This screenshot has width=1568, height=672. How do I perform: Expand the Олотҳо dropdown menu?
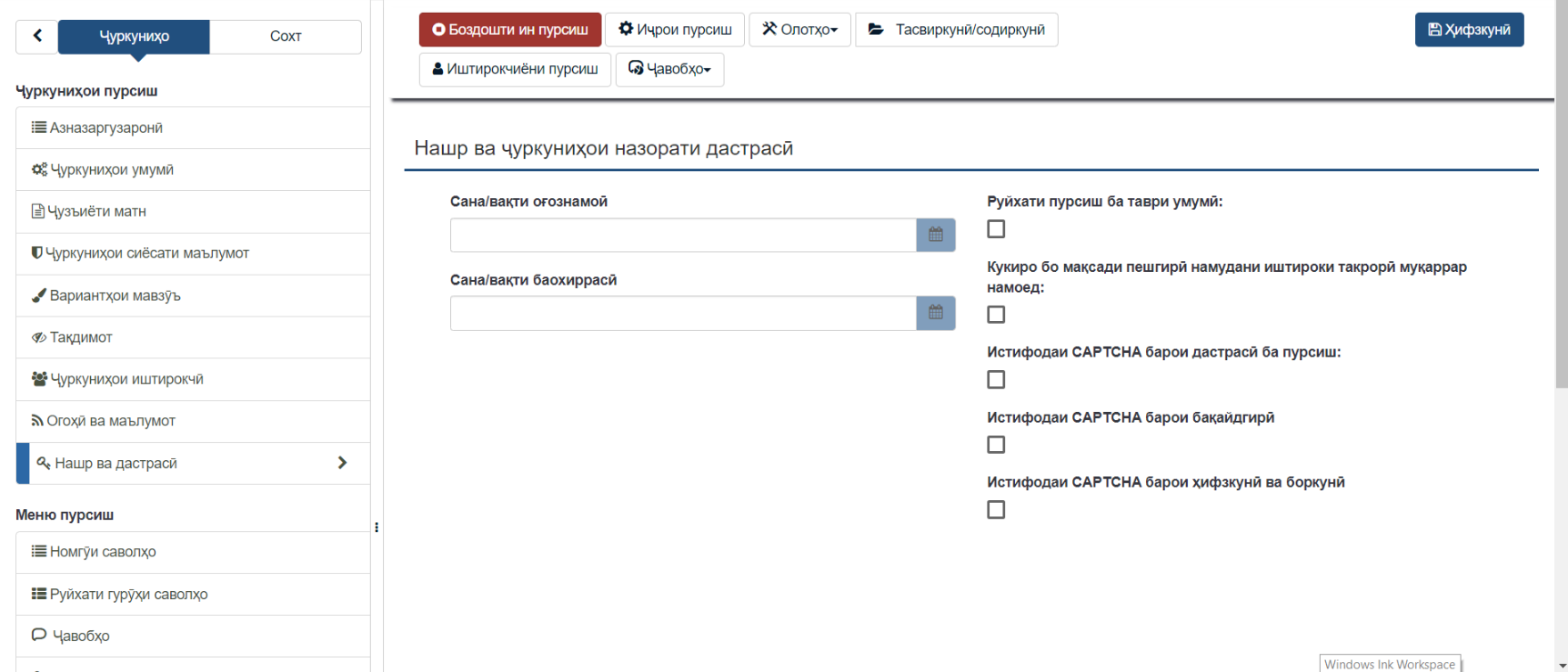[799, 30]
